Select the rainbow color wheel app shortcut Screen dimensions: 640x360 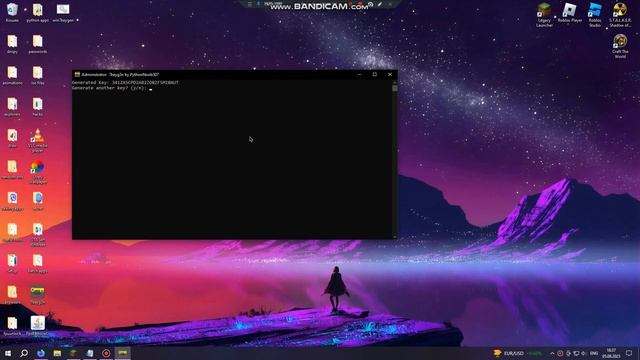pyautogui.click(x=38, y=172)
